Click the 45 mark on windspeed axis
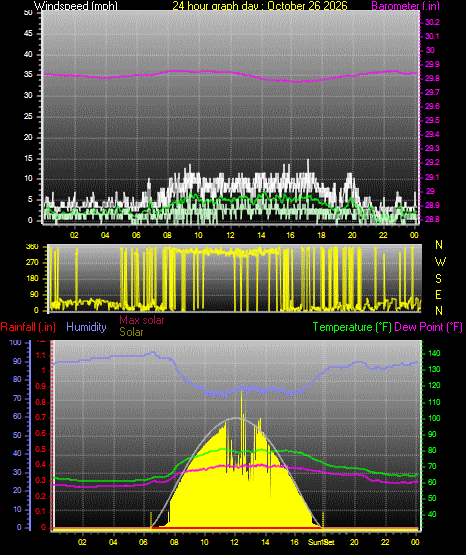 coord(28,34)
